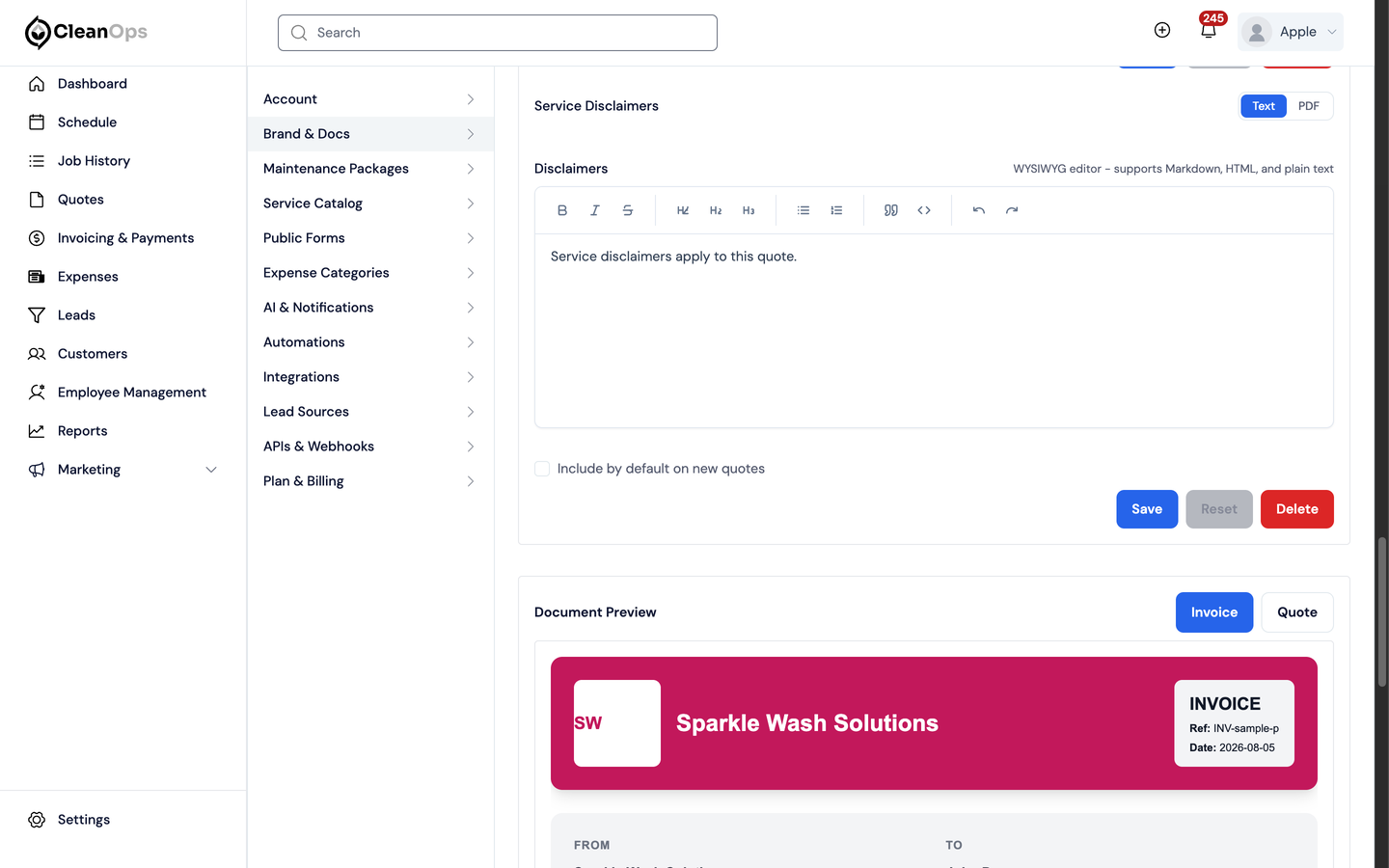Open the notifications bell

point(1209,31)
